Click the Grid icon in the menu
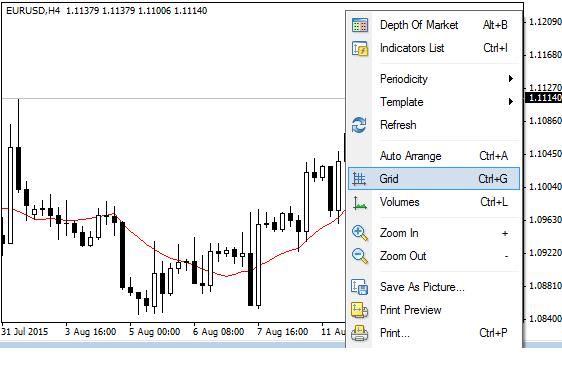This screenshot has width=562, height=384. (359, 179)
